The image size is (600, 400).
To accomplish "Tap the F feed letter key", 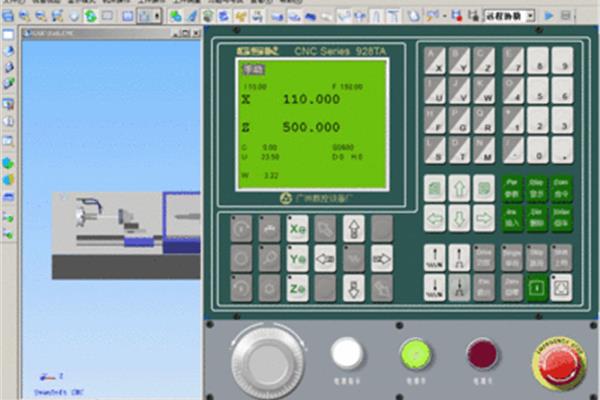I will (435, 120).
